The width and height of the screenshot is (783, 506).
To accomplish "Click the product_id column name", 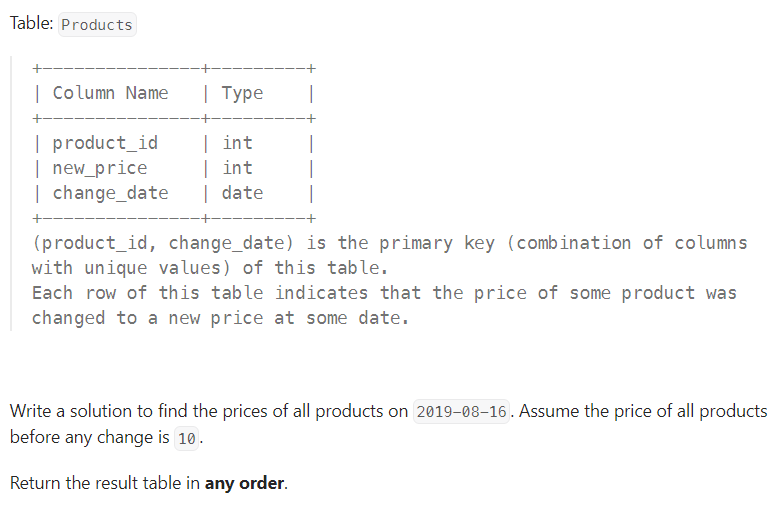I will click(105, 143).
